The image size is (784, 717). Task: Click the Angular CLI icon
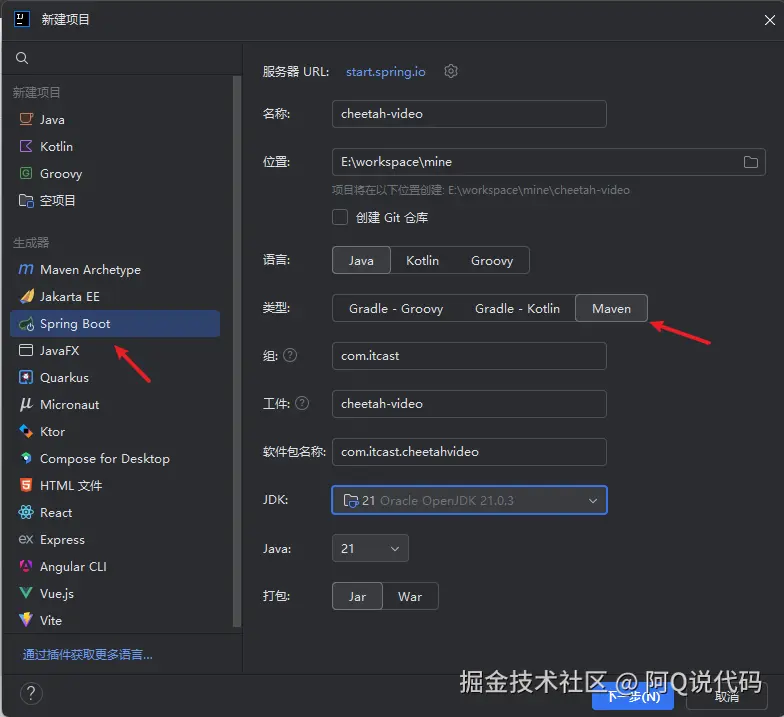coord(26,566)
